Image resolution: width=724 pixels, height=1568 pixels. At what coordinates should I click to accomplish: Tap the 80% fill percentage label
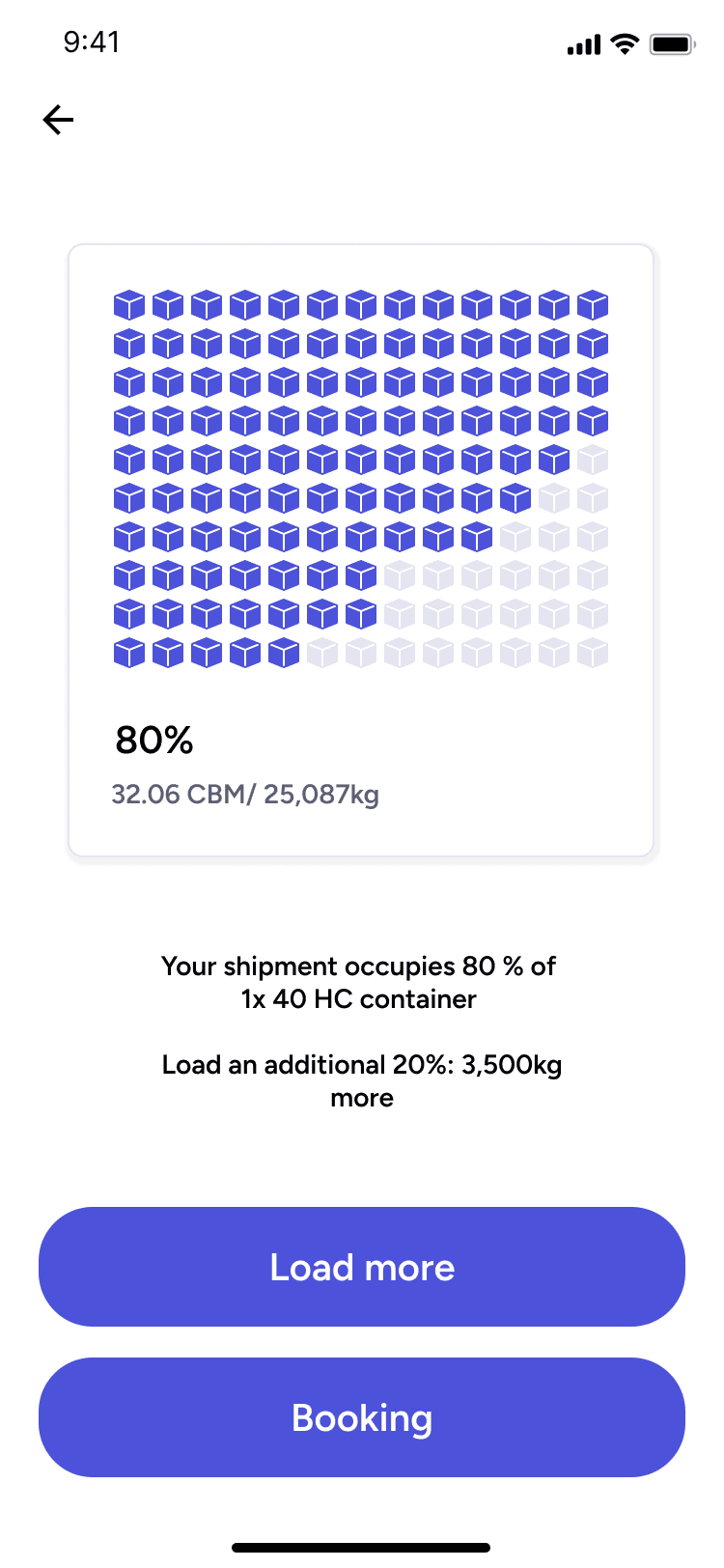154,741
